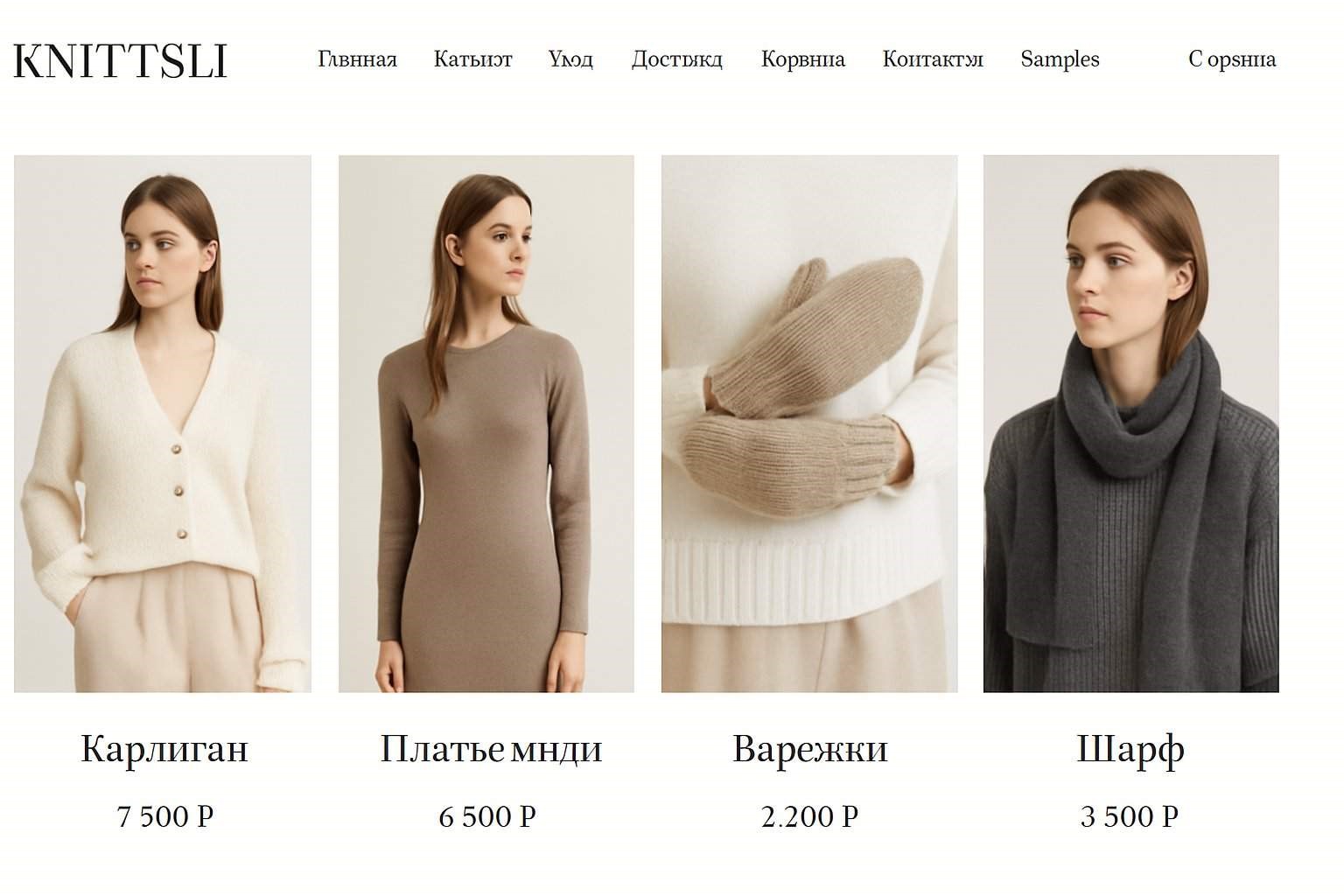This screenshot has width=1344, height=896.
Task: Open the Контактэı page link
Action: 933,59
